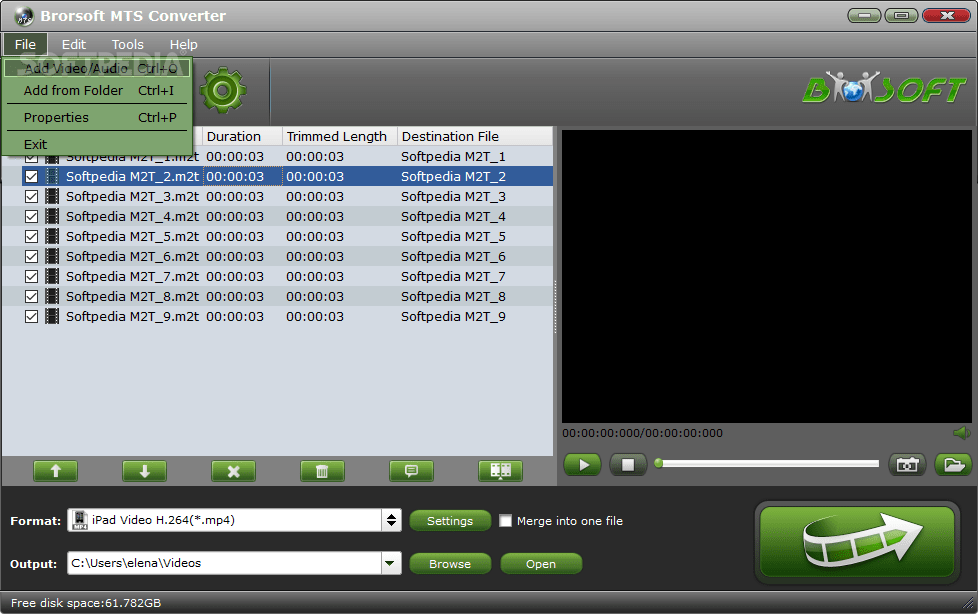The height and width of the screenshot is (614, 978).
Task: Select the Softpedia M2T_8.m2t file name
Action: (132, 296)
